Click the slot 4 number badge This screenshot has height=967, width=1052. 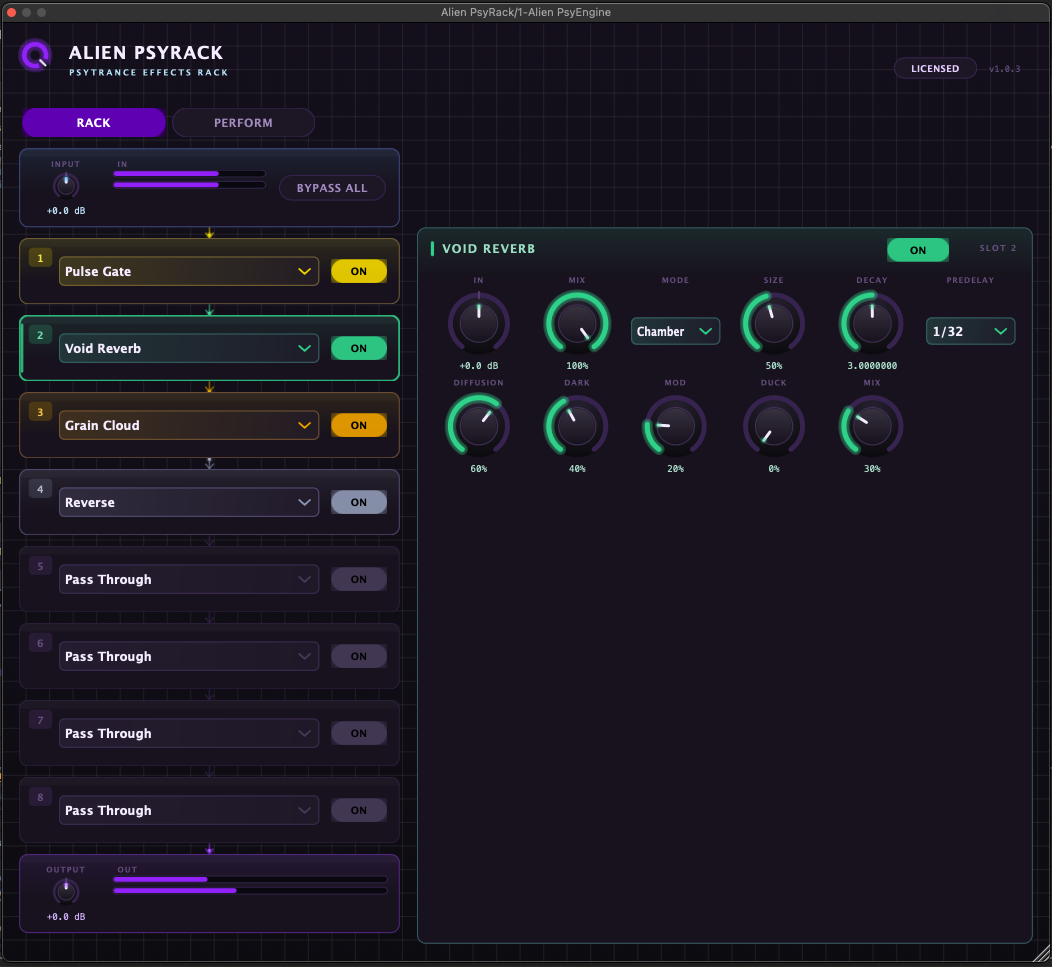40,489
